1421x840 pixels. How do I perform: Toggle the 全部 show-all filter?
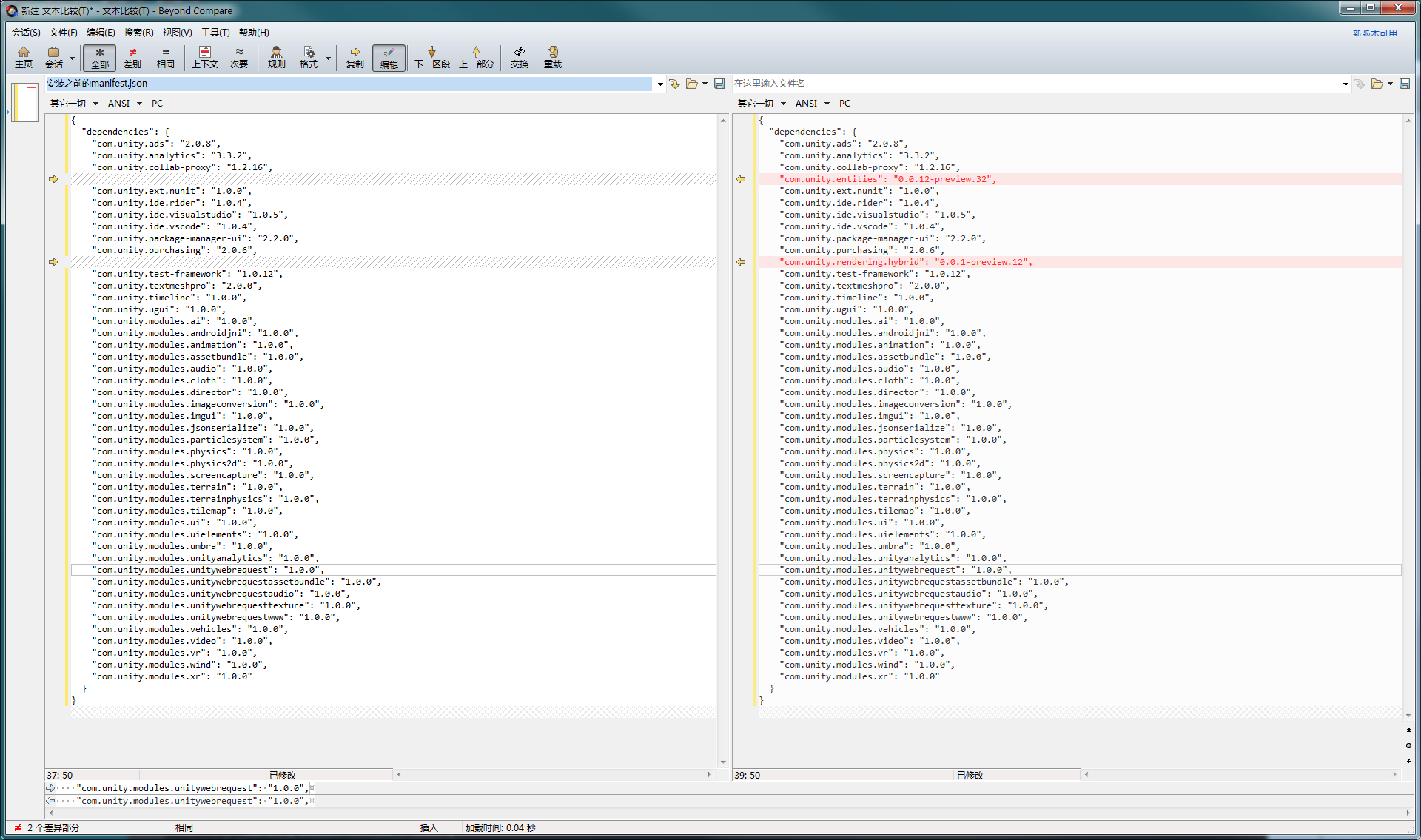pyautogui.click(x=99, y=57)
